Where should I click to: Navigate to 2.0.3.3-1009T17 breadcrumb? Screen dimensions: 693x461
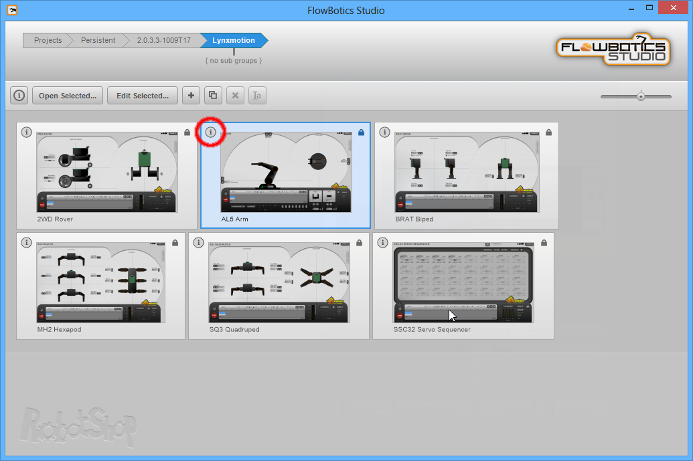pyautogui.click(x=164, y=40)
